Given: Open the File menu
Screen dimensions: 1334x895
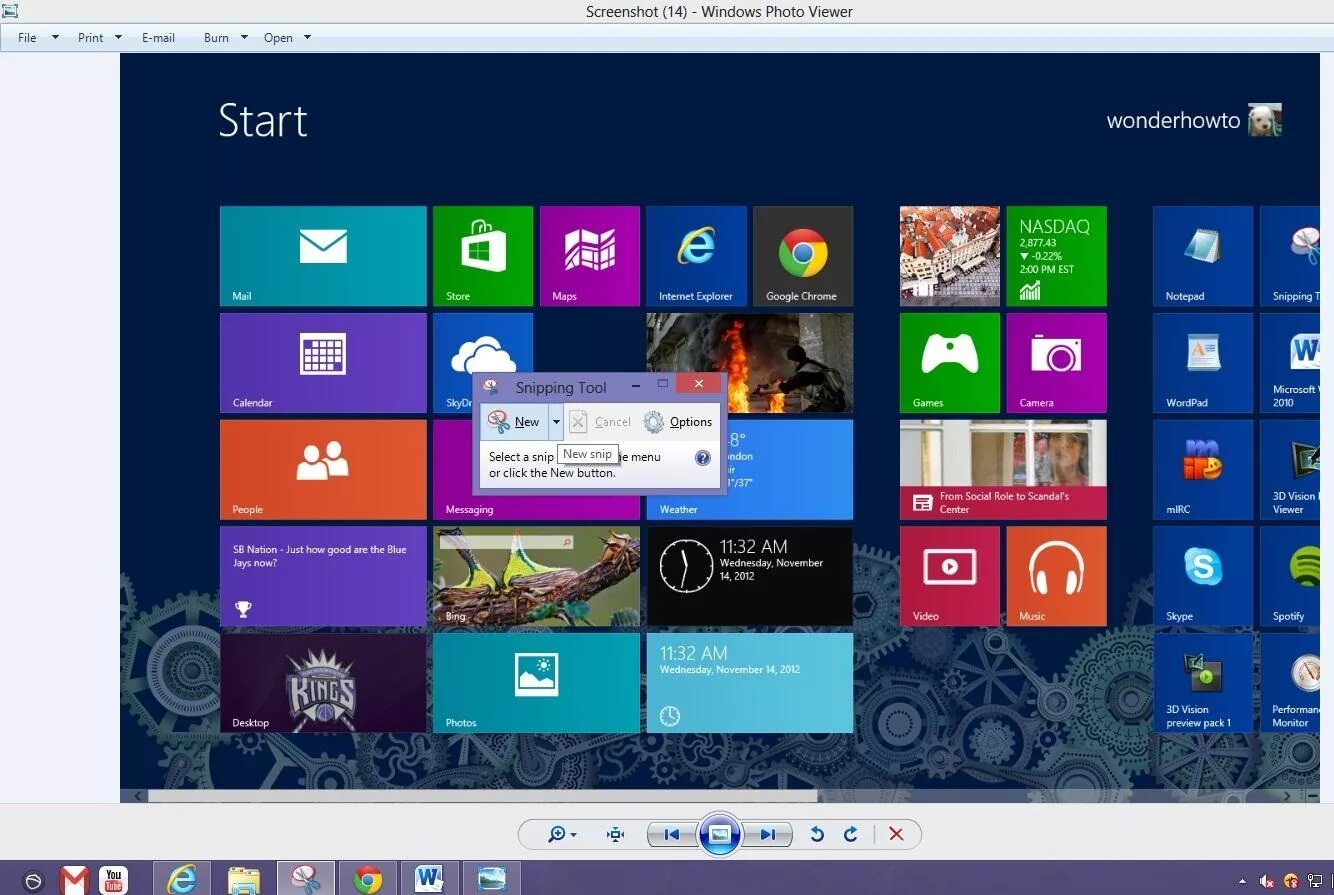Looking at the screenshot, I should (x=27, y=37).
